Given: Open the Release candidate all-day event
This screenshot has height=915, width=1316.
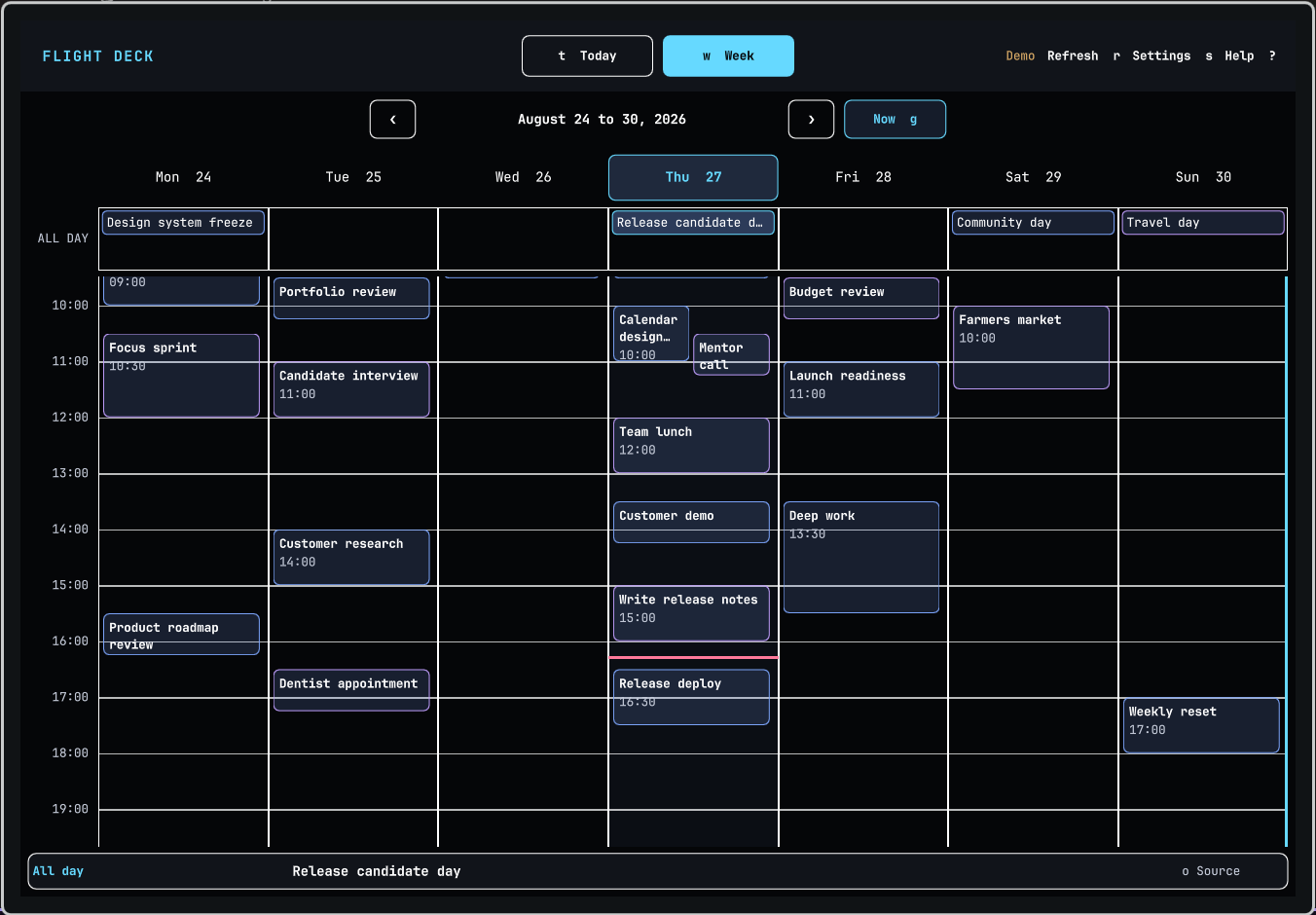Looking at the screenshot, I should click(x=693, y=223).
